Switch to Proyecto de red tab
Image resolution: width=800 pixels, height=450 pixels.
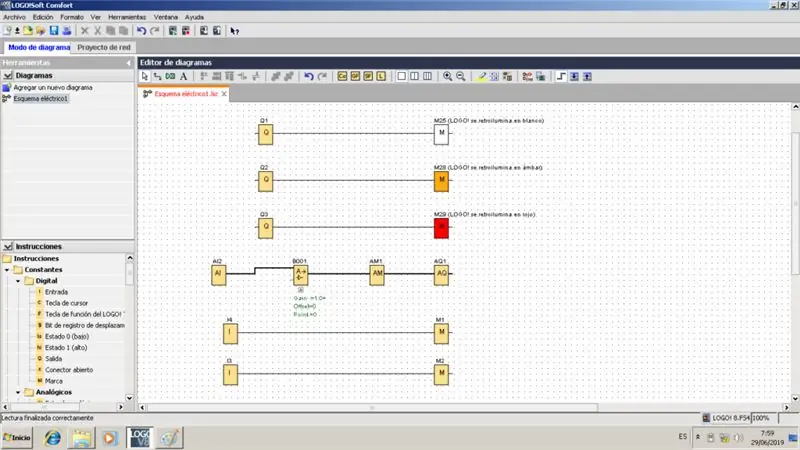104,47
